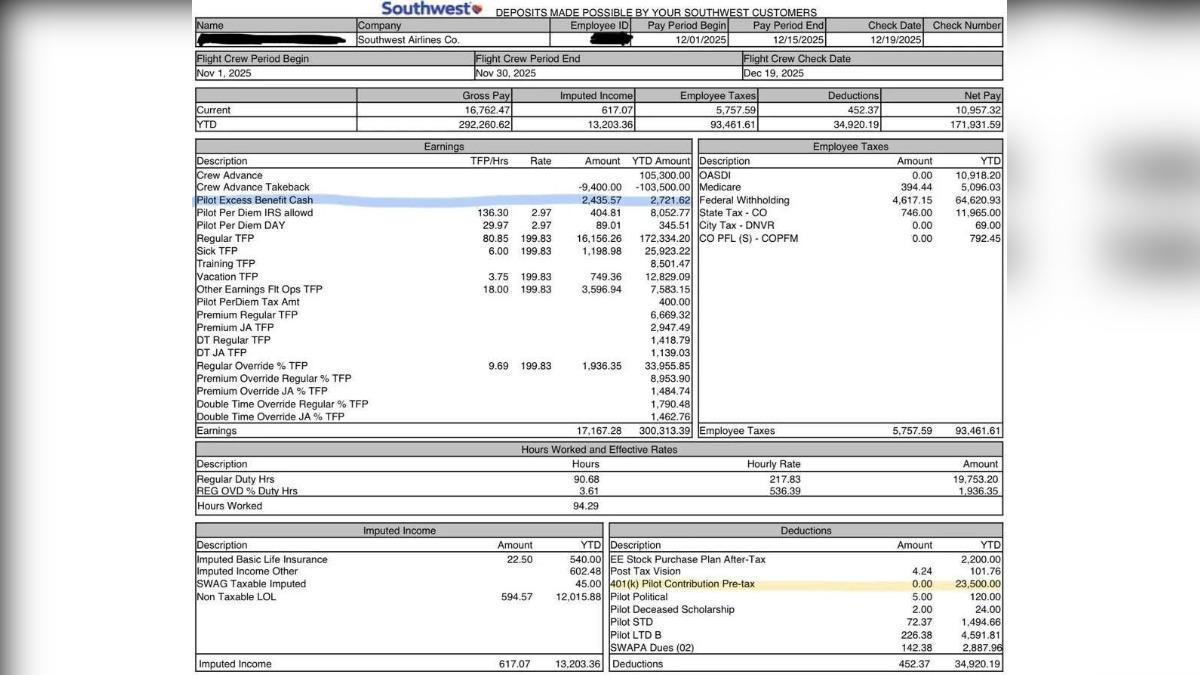The width and height of the screenshot is (1200, 675).
Task: Click Non Taxable LOL amount 594.57
Action: coord(517,597)
